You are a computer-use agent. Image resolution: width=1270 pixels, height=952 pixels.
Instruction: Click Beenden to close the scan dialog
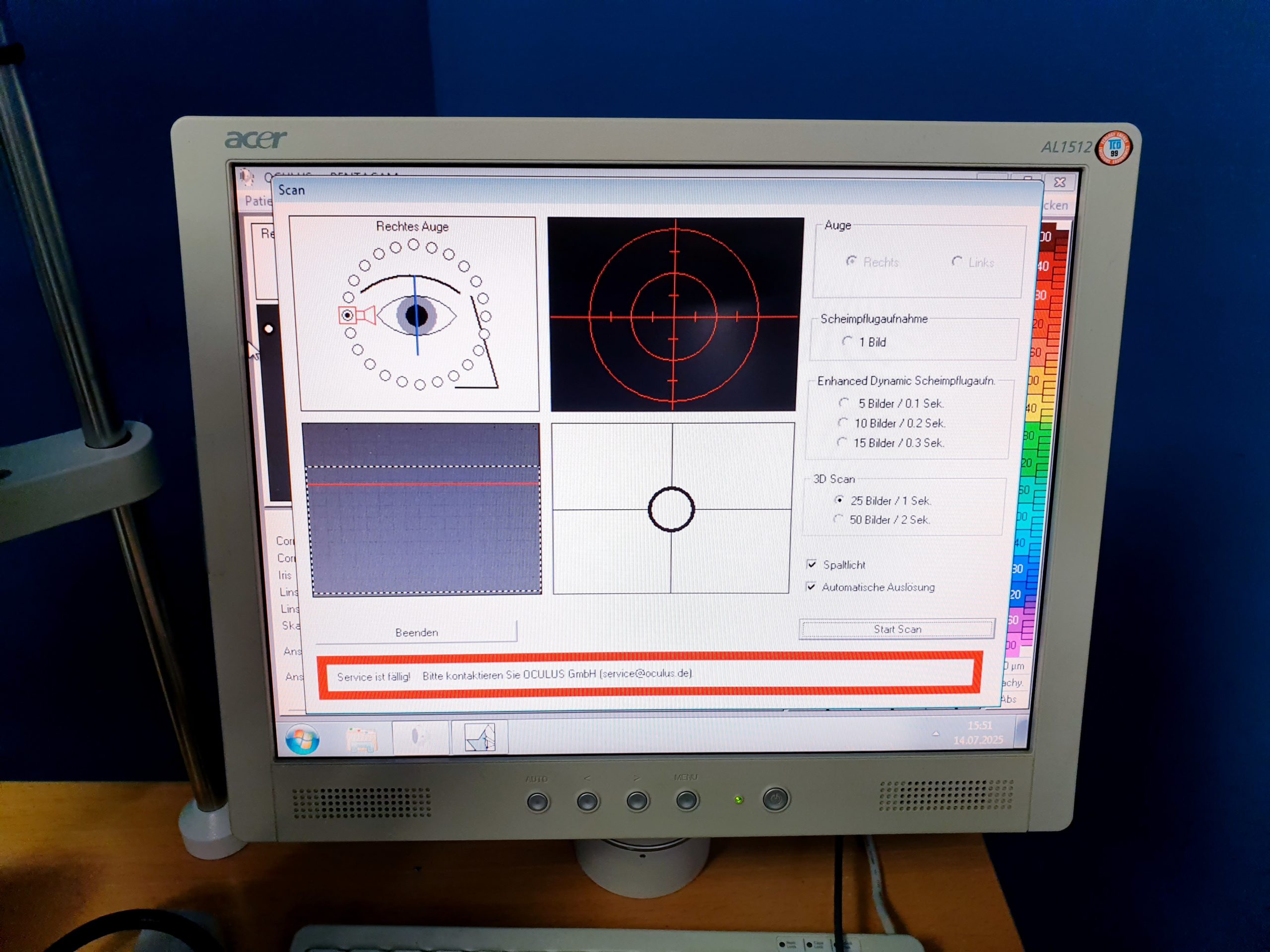(416, 632)
